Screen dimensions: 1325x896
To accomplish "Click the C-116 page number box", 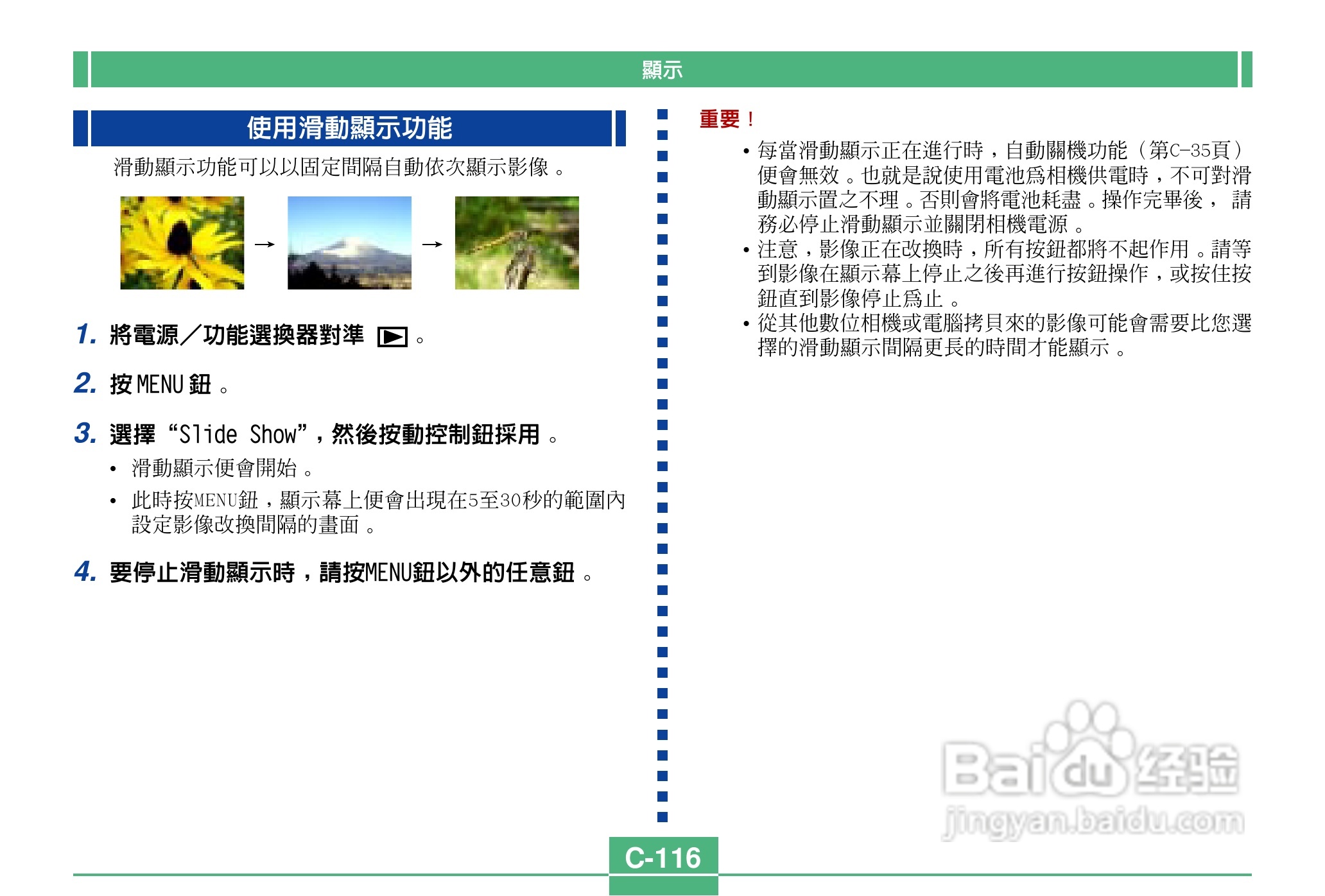I will click(x=663, y=857).
